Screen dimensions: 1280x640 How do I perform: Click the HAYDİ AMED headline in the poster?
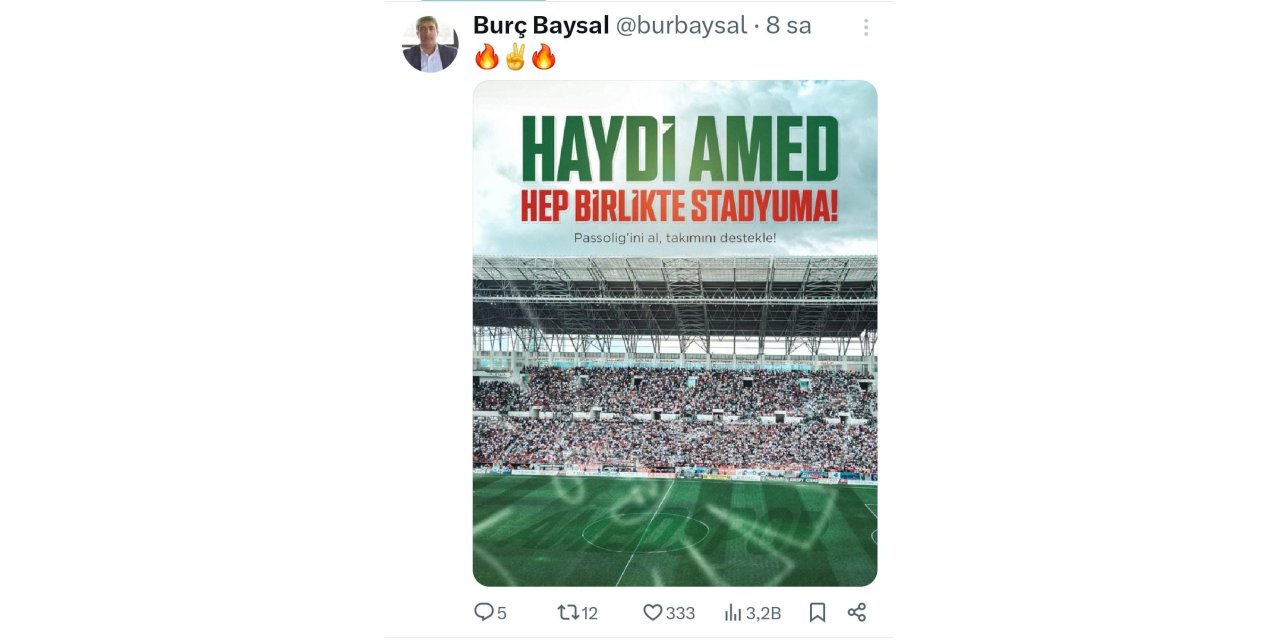680,148
